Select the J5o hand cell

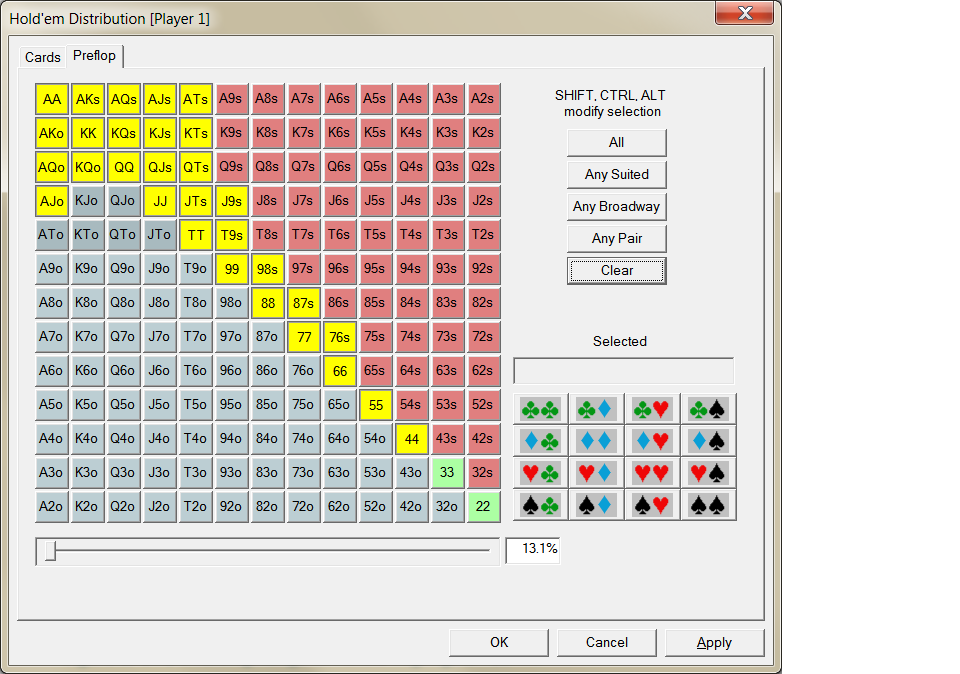159,405
